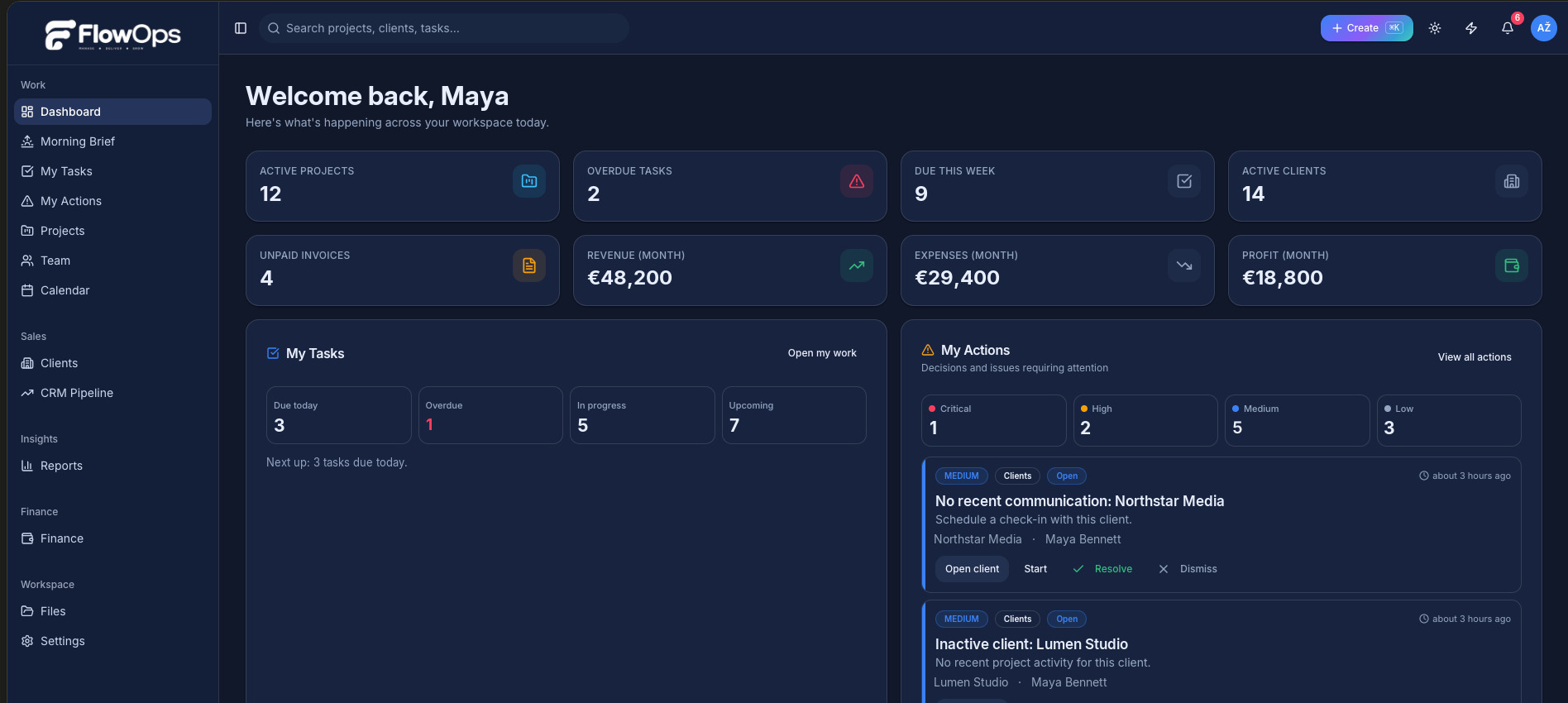Filter actions by Low priority

click(x=1449, y=420)
